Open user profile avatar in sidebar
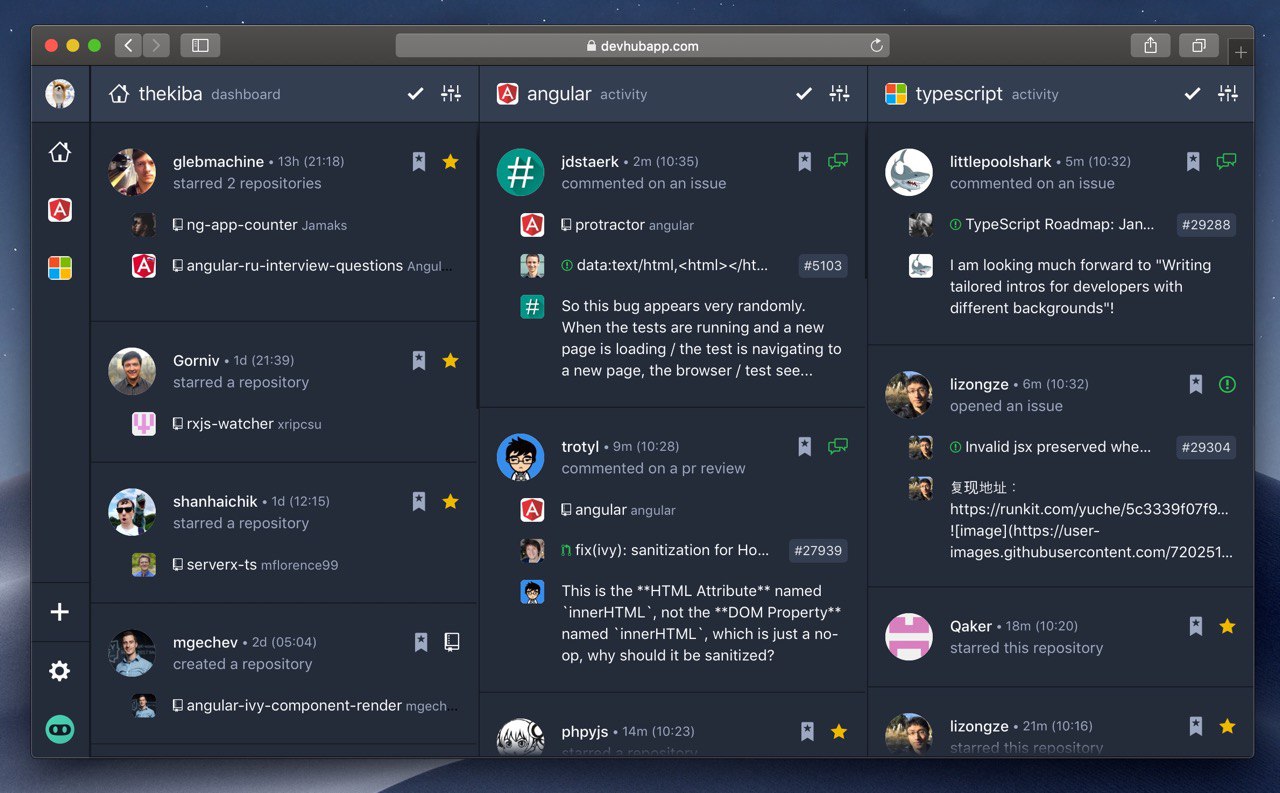 tap(60, 94)
